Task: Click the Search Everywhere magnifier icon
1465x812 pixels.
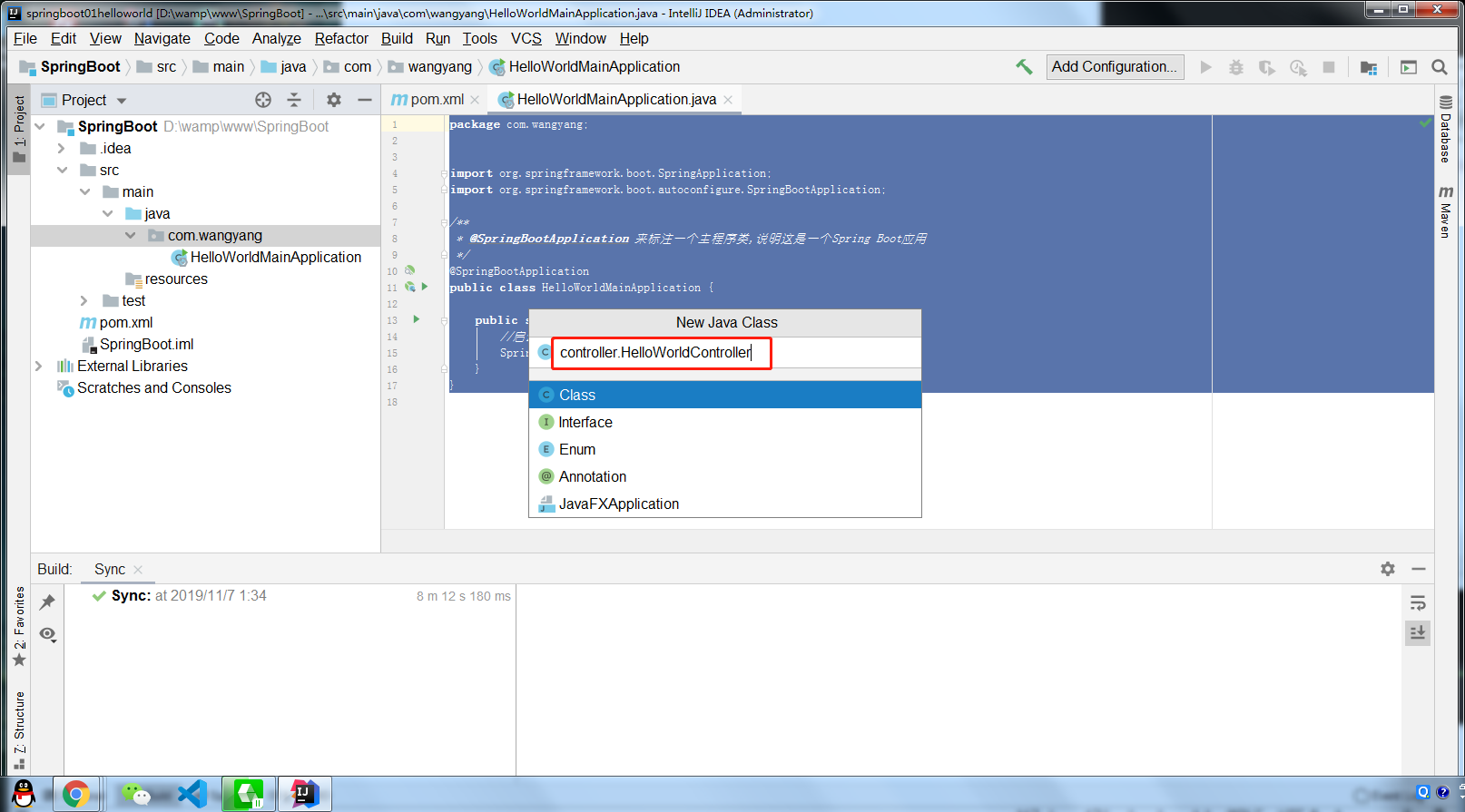Action: [x=1439, y=67]
